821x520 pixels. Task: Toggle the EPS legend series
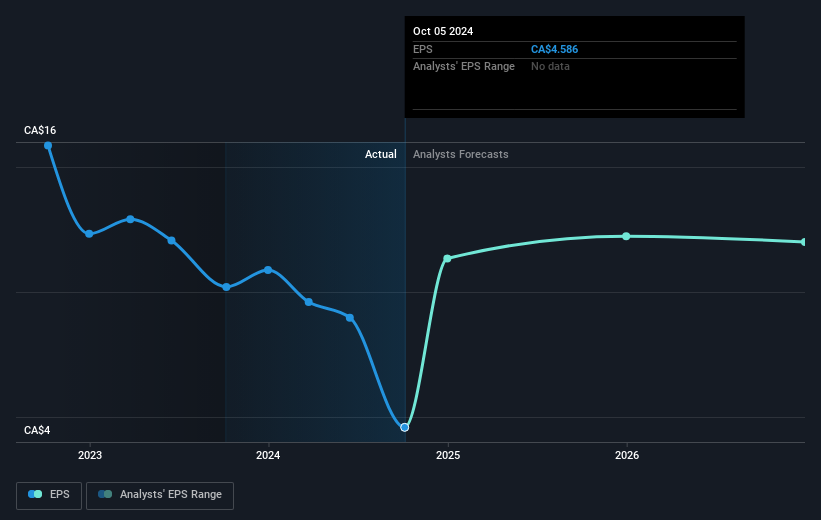(x=49, y=495)
